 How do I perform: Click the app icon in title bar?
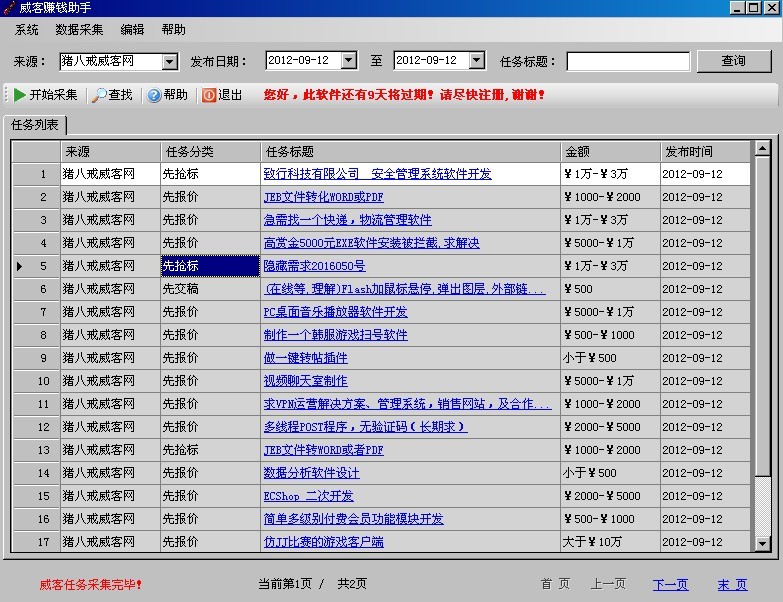(9, 7)
